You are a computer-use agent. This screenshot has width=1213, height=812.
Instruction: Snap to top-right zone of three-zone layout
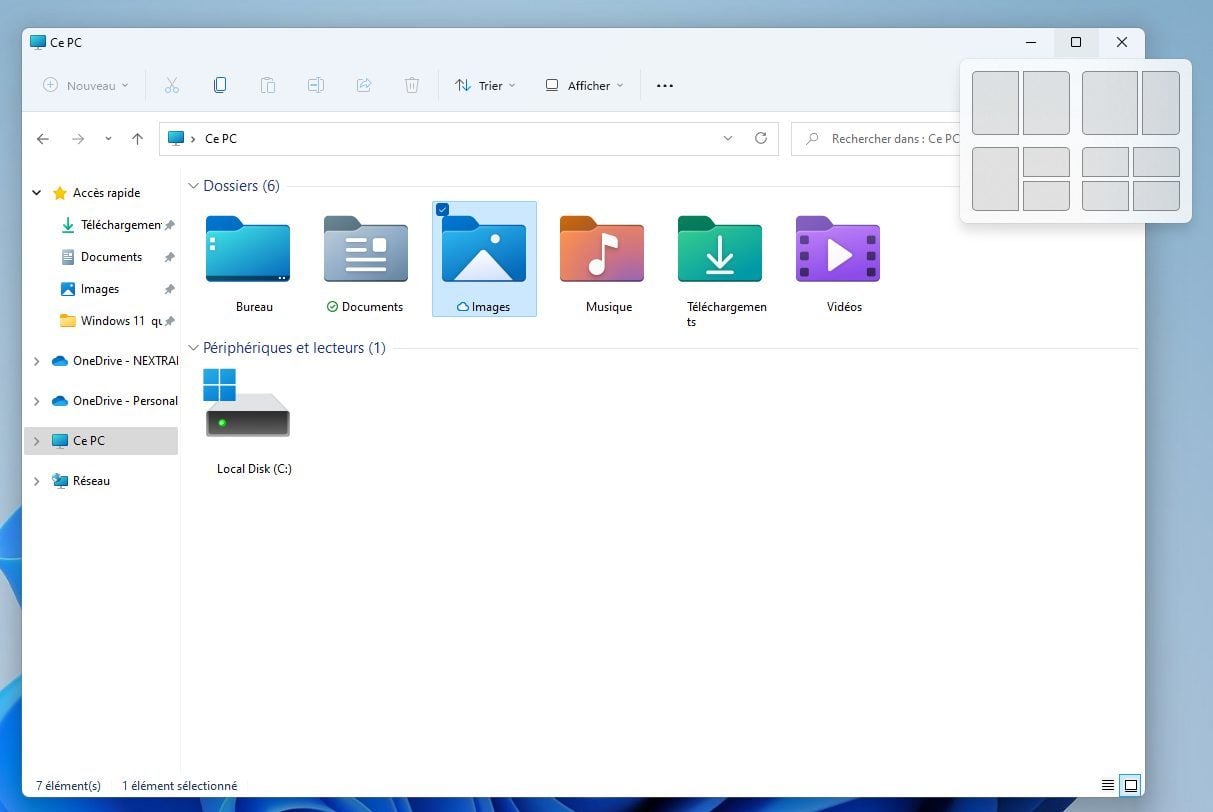click(x=1046, y=162)
